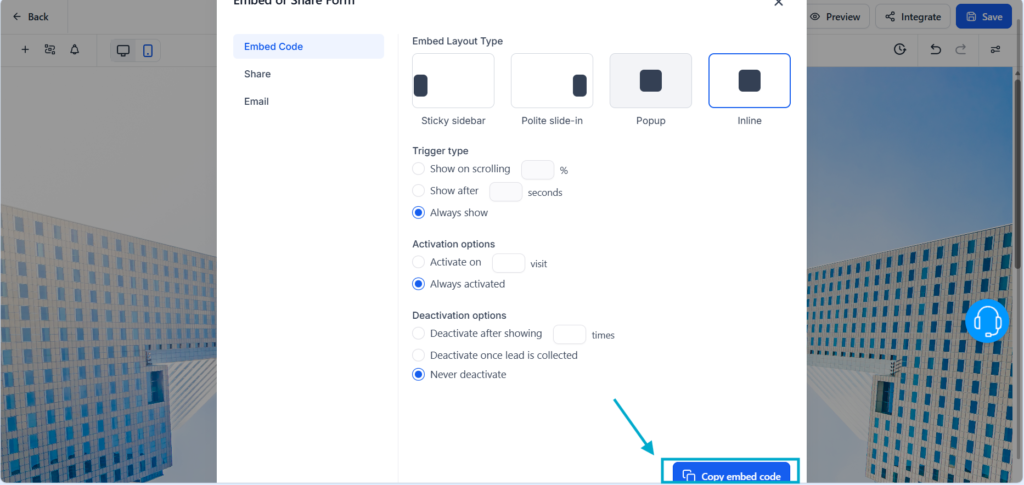This screenshot has width=1024, height=485.
Task: Switch to mobile view icon
Action: coord(148,50)
